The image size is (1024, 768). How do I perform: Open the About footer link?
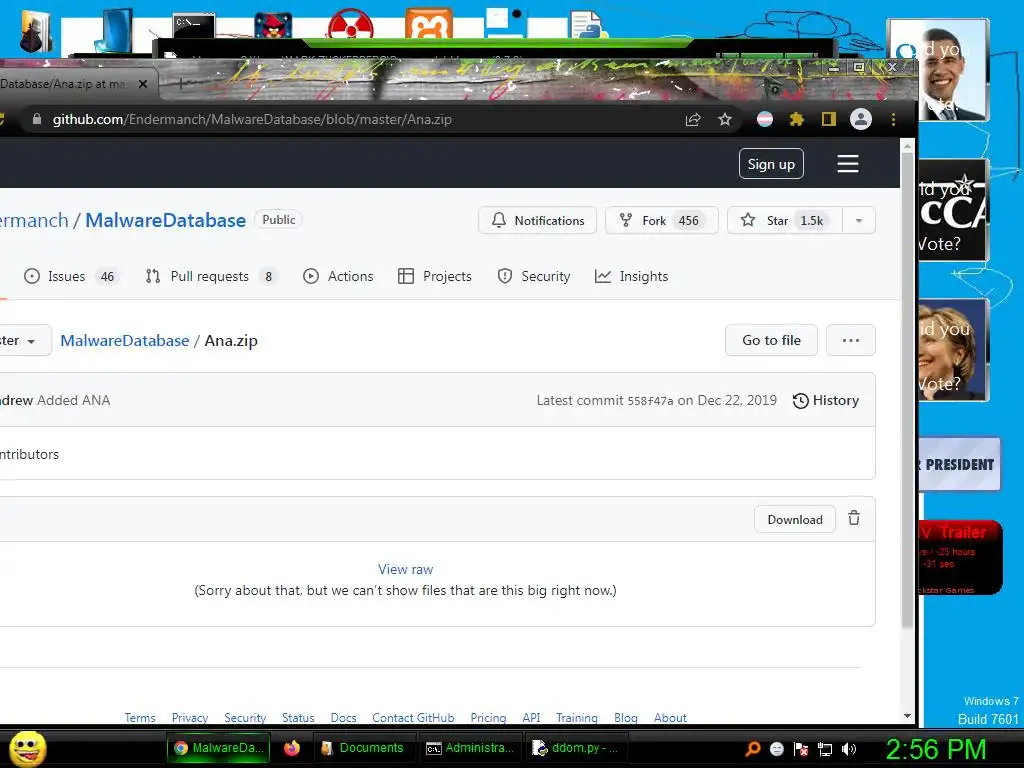tap(670, 718)
